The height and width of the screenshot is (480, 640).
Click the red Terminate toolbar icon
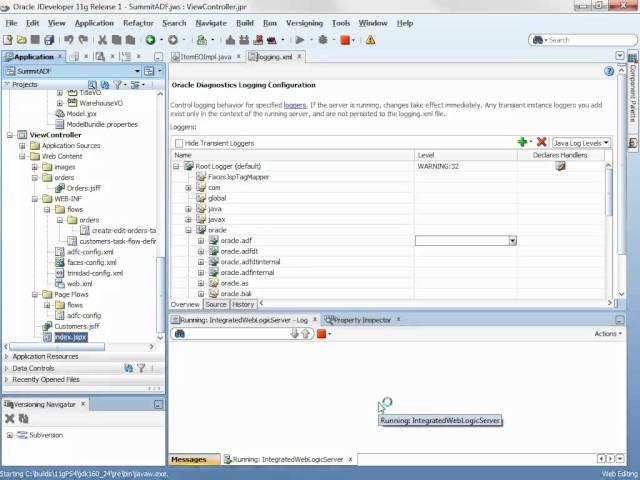(345, 40)
